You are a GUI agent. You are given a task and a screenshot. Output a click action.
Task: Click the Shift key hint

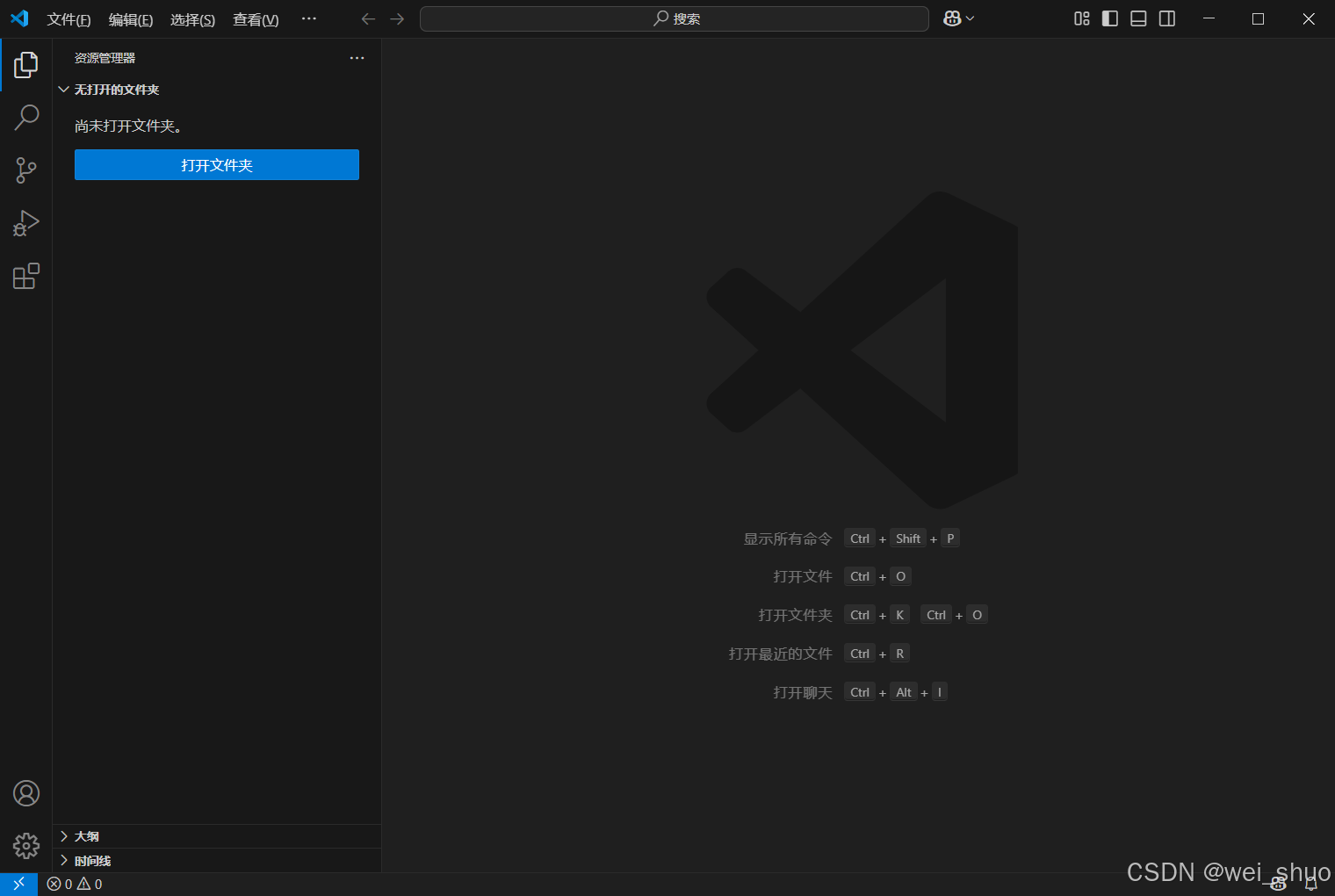pyautogui.click(x=908, y=538)
